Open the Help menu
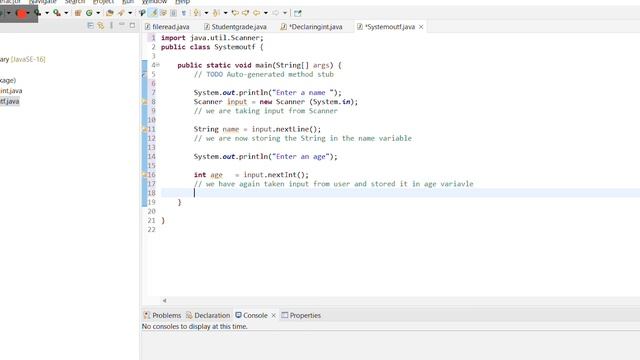 pyautogui.click(x=182, y=2)
